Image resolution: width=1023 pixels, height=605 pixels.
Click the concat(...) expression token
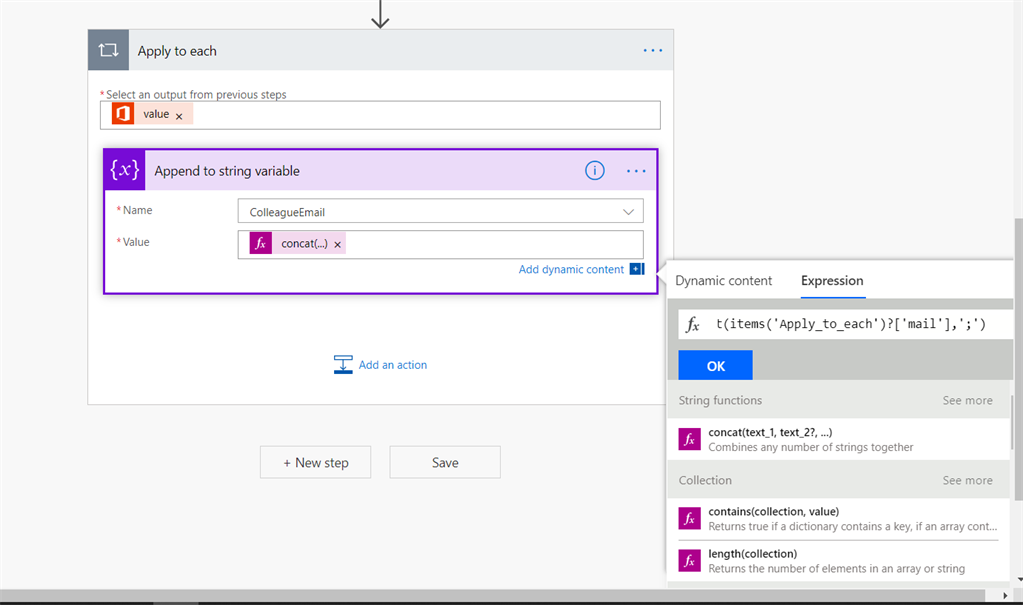coord(304,244)
